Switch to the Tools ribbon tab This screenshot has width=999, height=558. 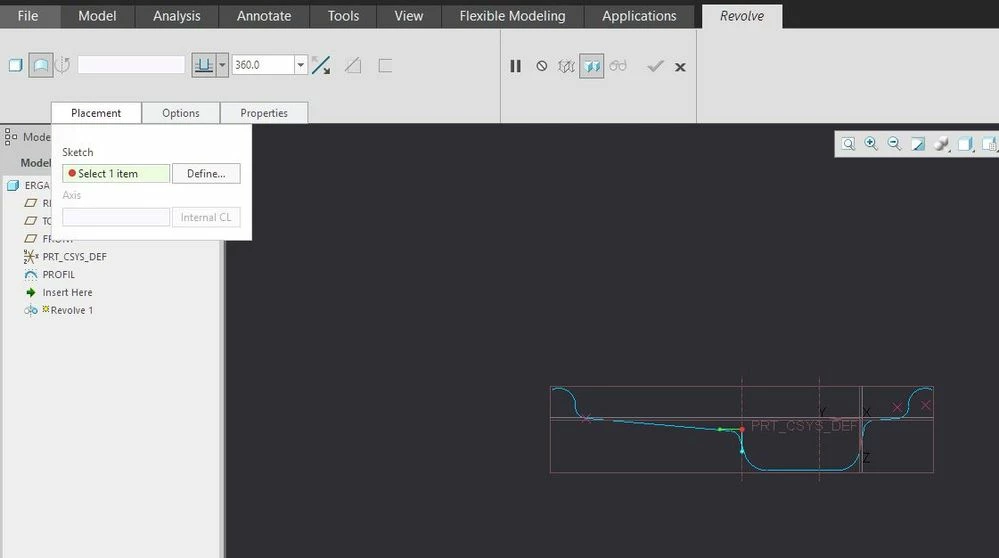(x=343, y=15)
